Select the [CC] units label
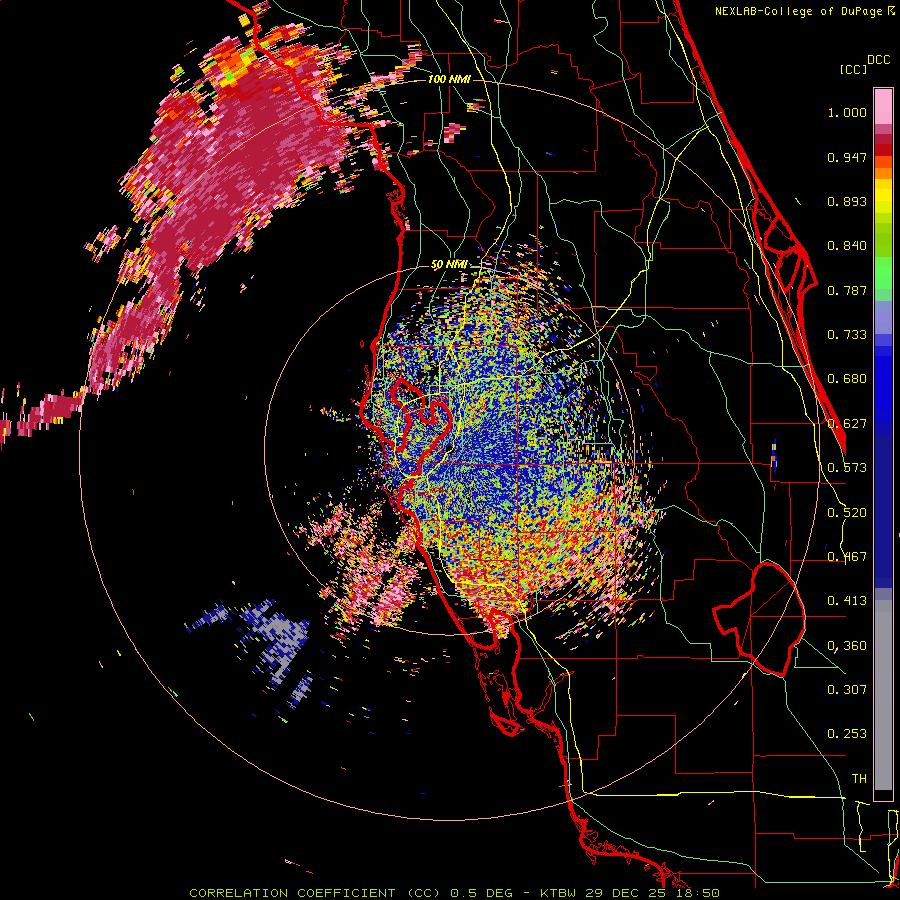 point(853,69)
